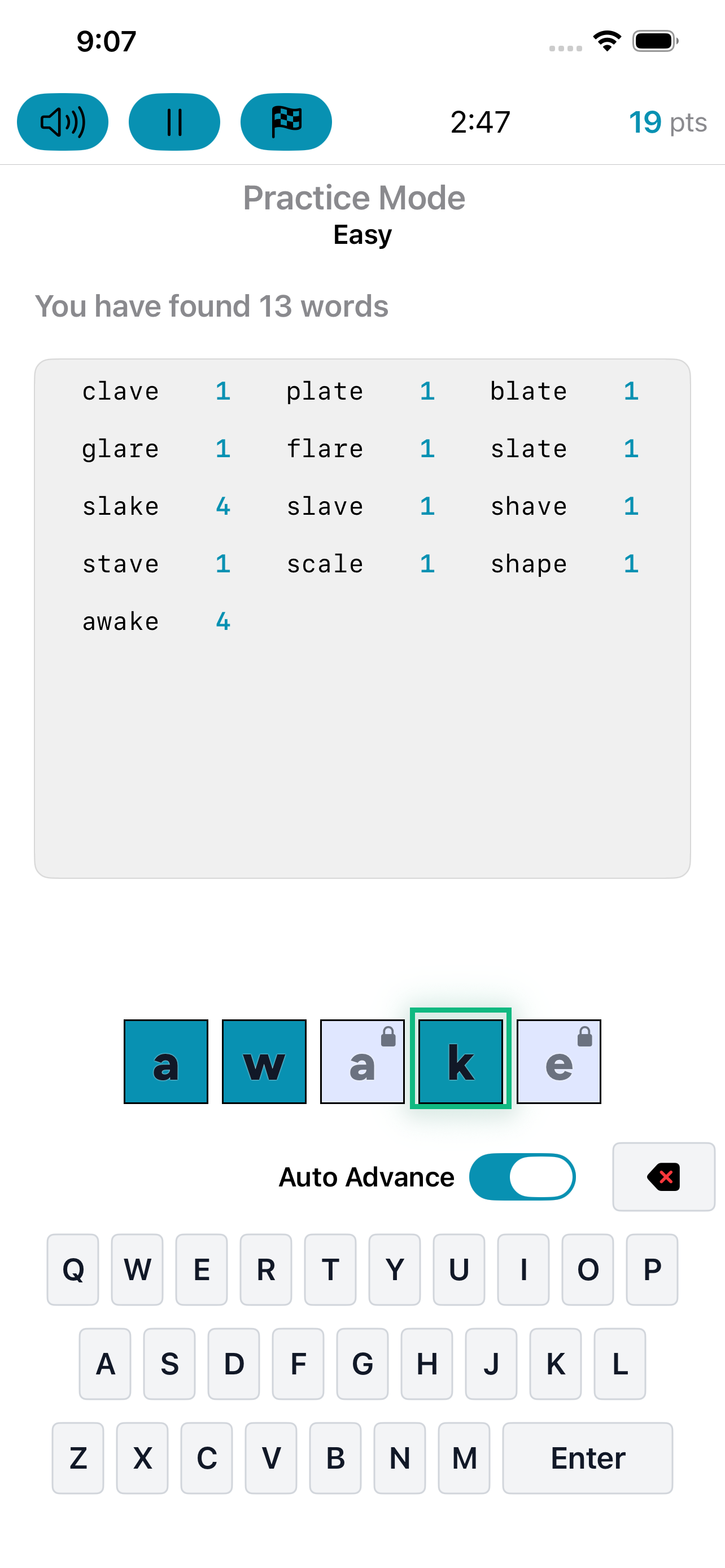Turn off Auto Advance
Viewport: 725px width, 1568px height.
click(522, 1177)
